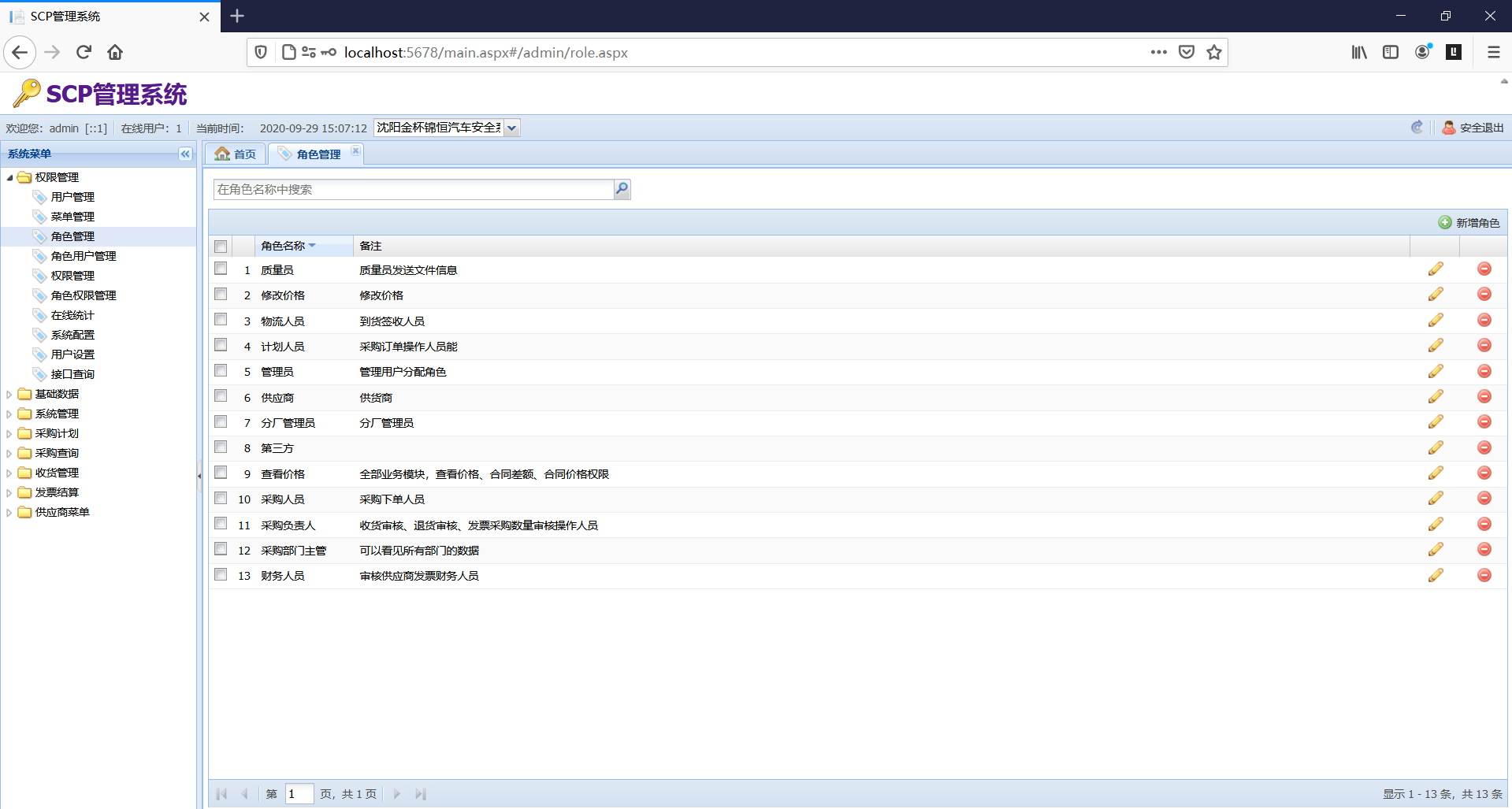Click the search magnifier icon
This screenshot has height=809, width=1512.
click(622, 189)
